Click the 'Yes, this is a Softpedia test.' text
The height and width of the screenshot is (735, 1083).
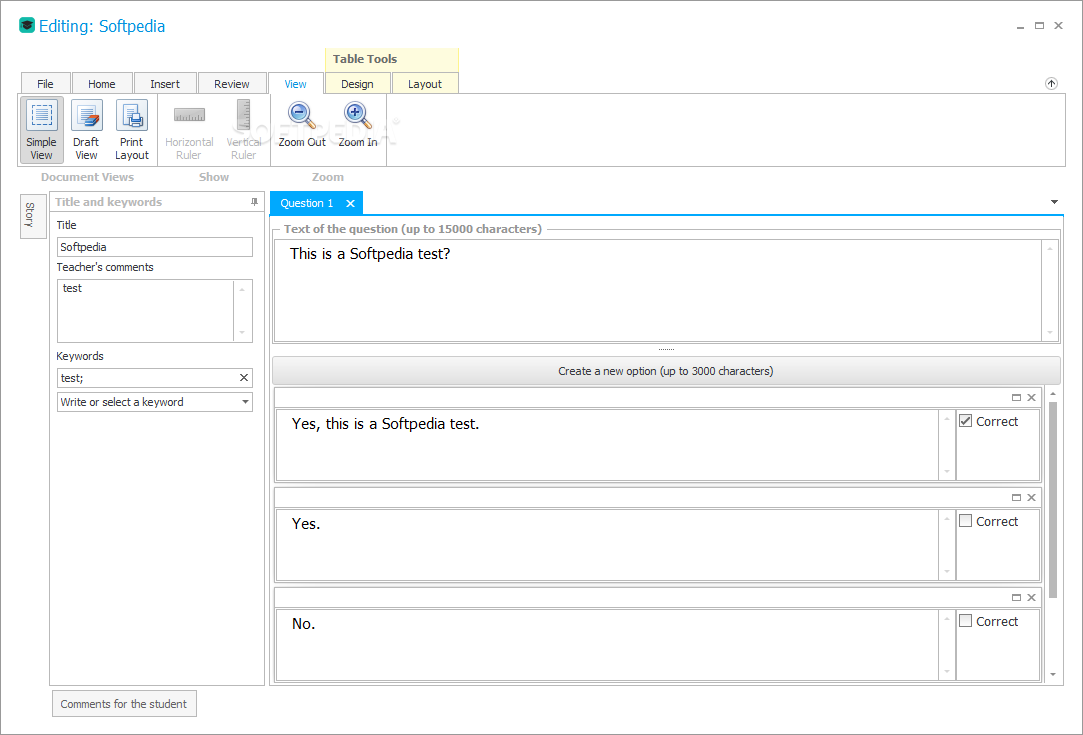coord(385,423)
